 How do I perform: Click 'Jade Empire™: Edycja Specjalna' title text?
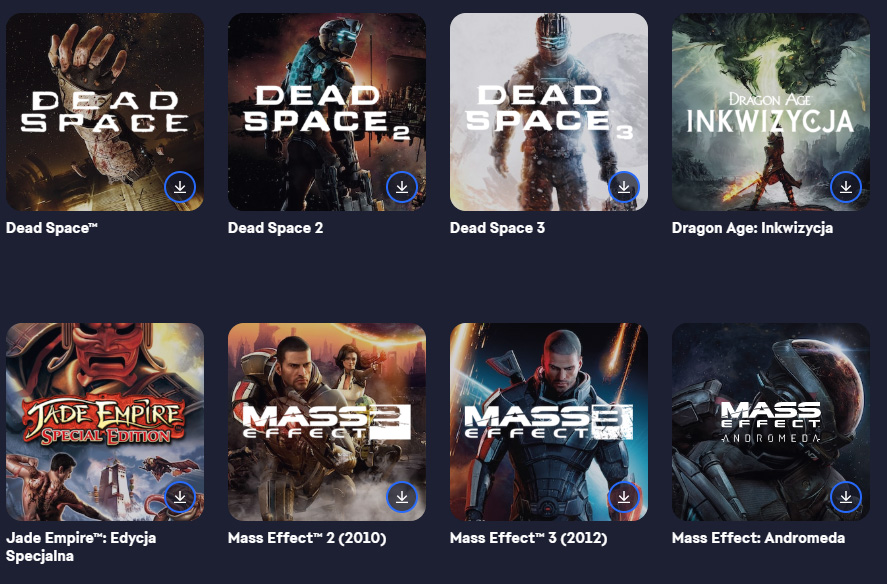tap(81, 547)
